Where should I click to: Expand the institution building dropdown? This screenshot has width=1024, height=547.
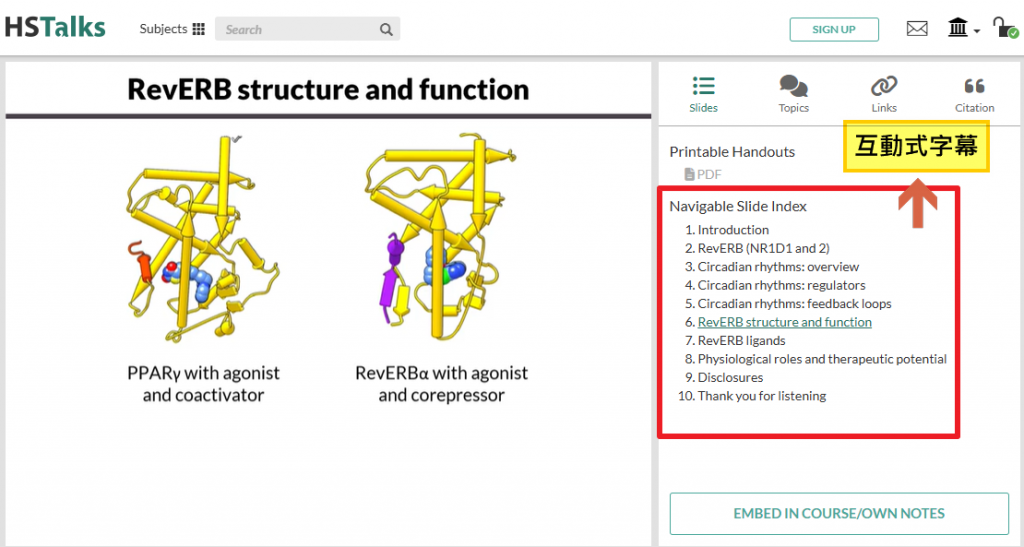963,29
